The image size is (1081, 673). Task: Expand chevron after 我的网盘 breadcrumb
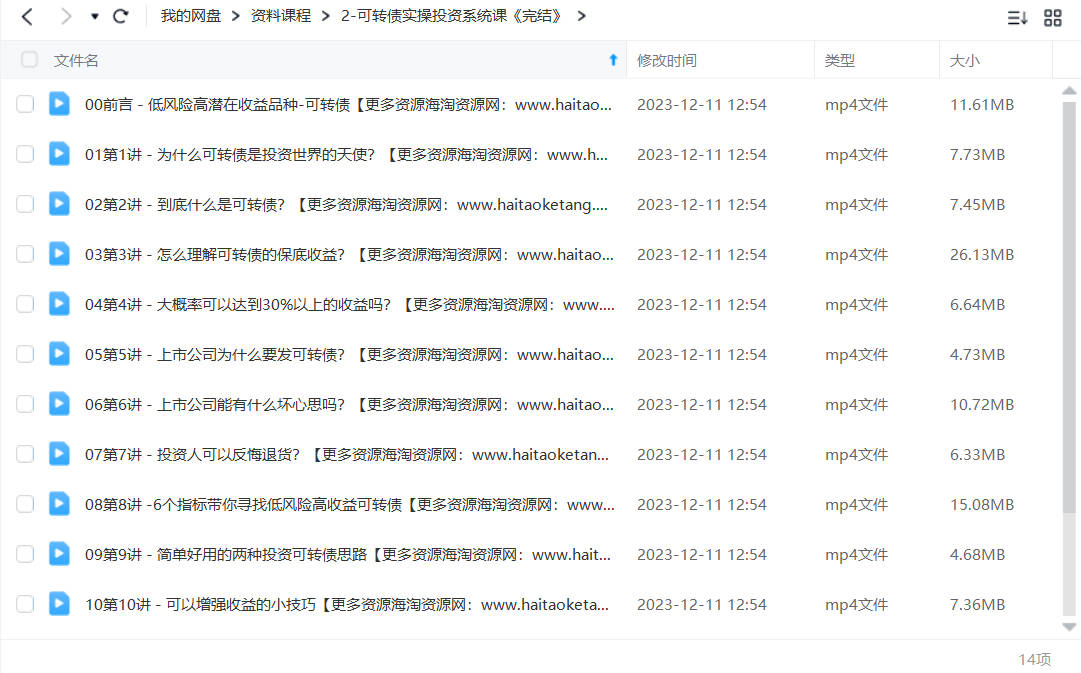236,17
